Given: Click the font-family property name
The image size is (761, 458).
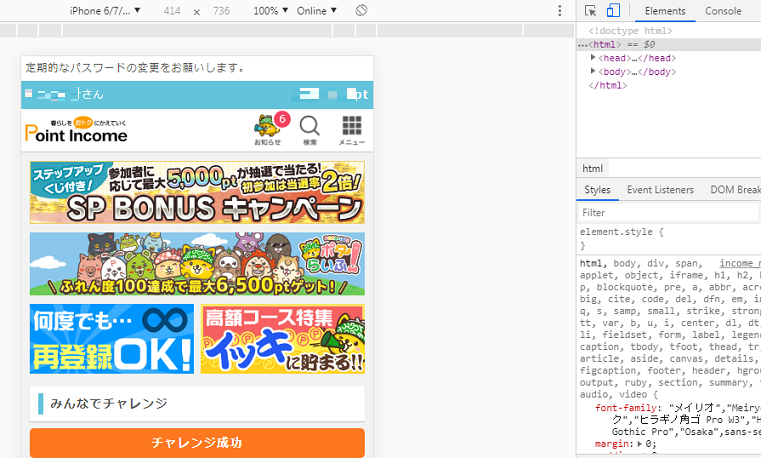Looking at the screenshot, I should click(626, 408).
